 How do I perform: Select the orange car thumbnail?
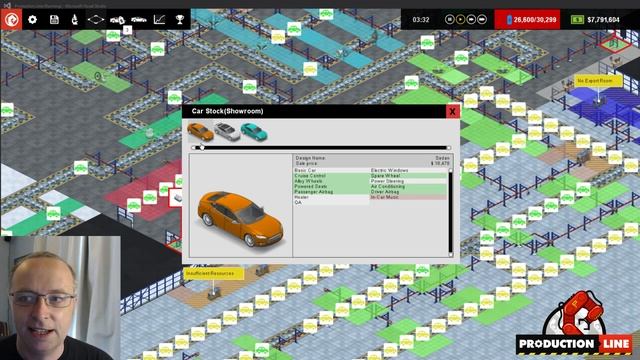pyautogui.click(x=200, y=131)
